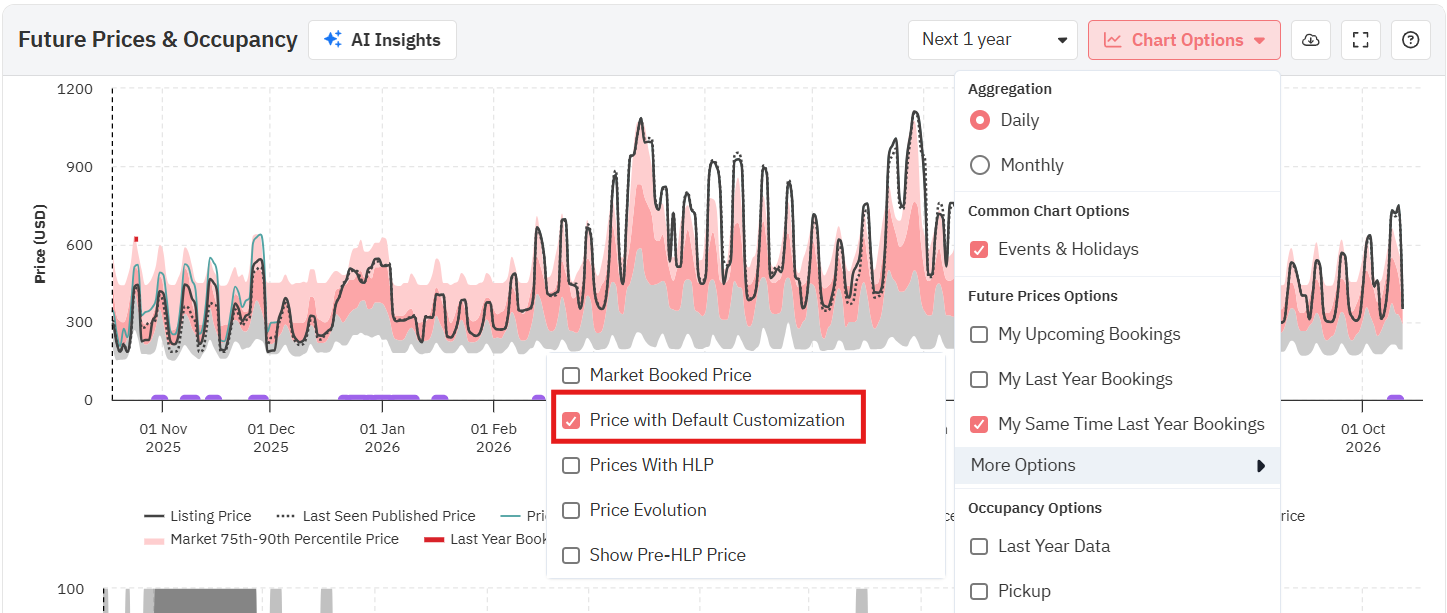Check My Last Year Bookings option
Image resolution: width=1447 pixels, height=613 pixels.
pos(980,379)
